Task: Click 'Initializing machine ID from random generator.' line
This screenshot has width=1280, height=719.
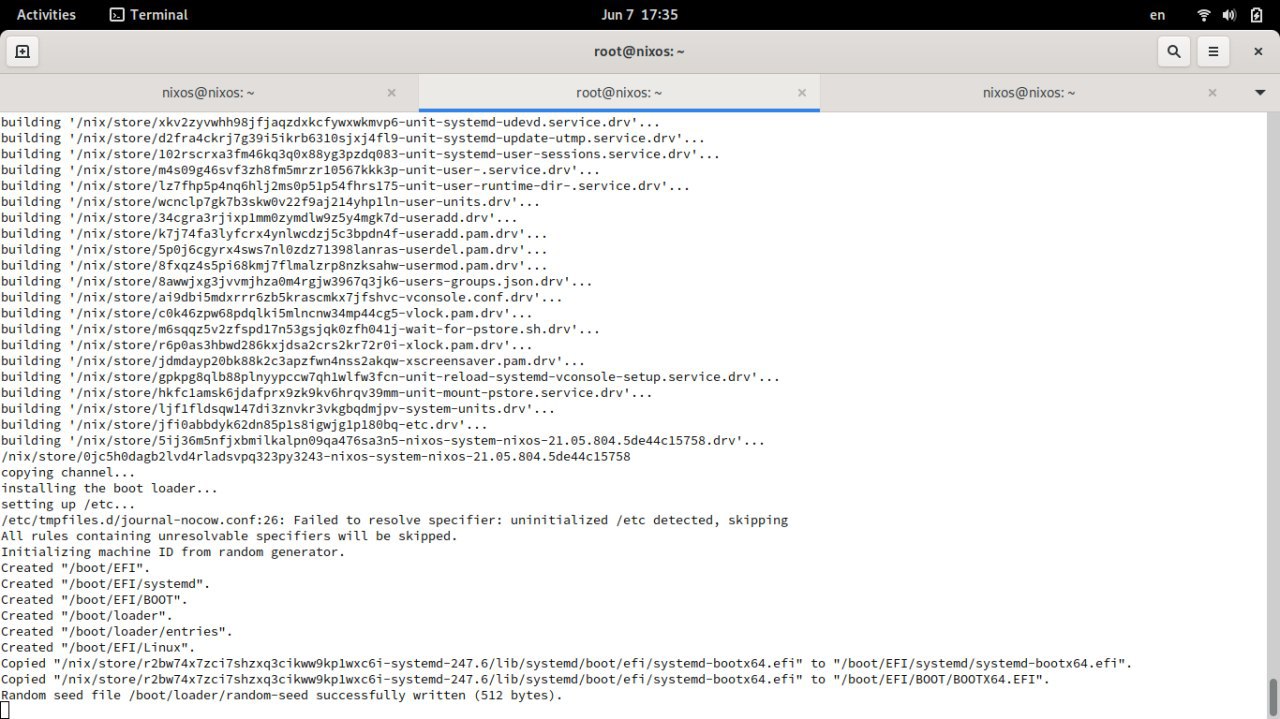Action: click(173, 552)
